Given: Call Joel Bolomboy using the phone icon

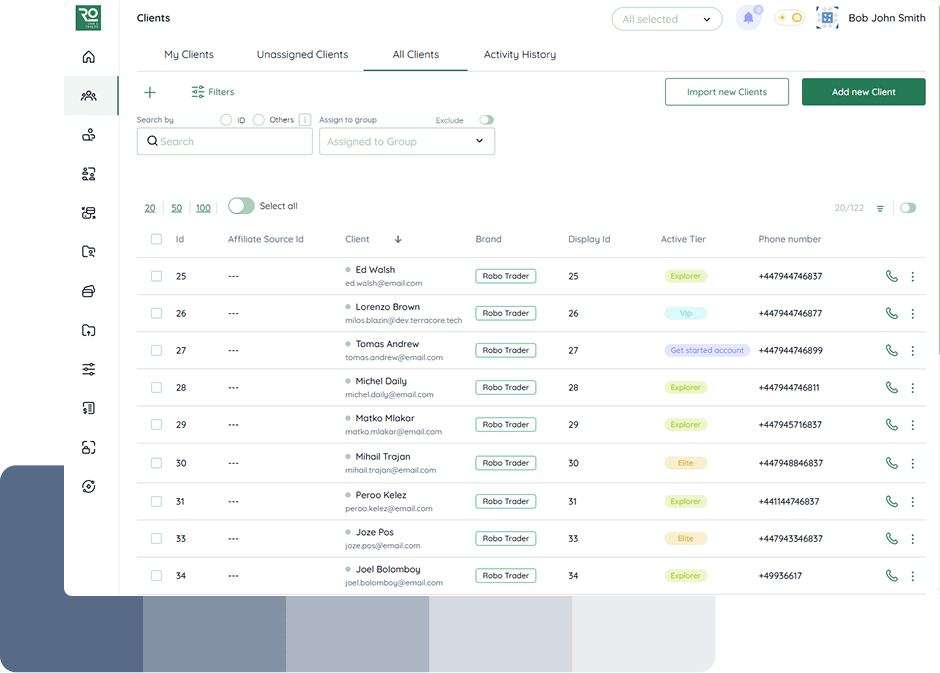Looking at the screenshot, I should [x=891, y=576].
